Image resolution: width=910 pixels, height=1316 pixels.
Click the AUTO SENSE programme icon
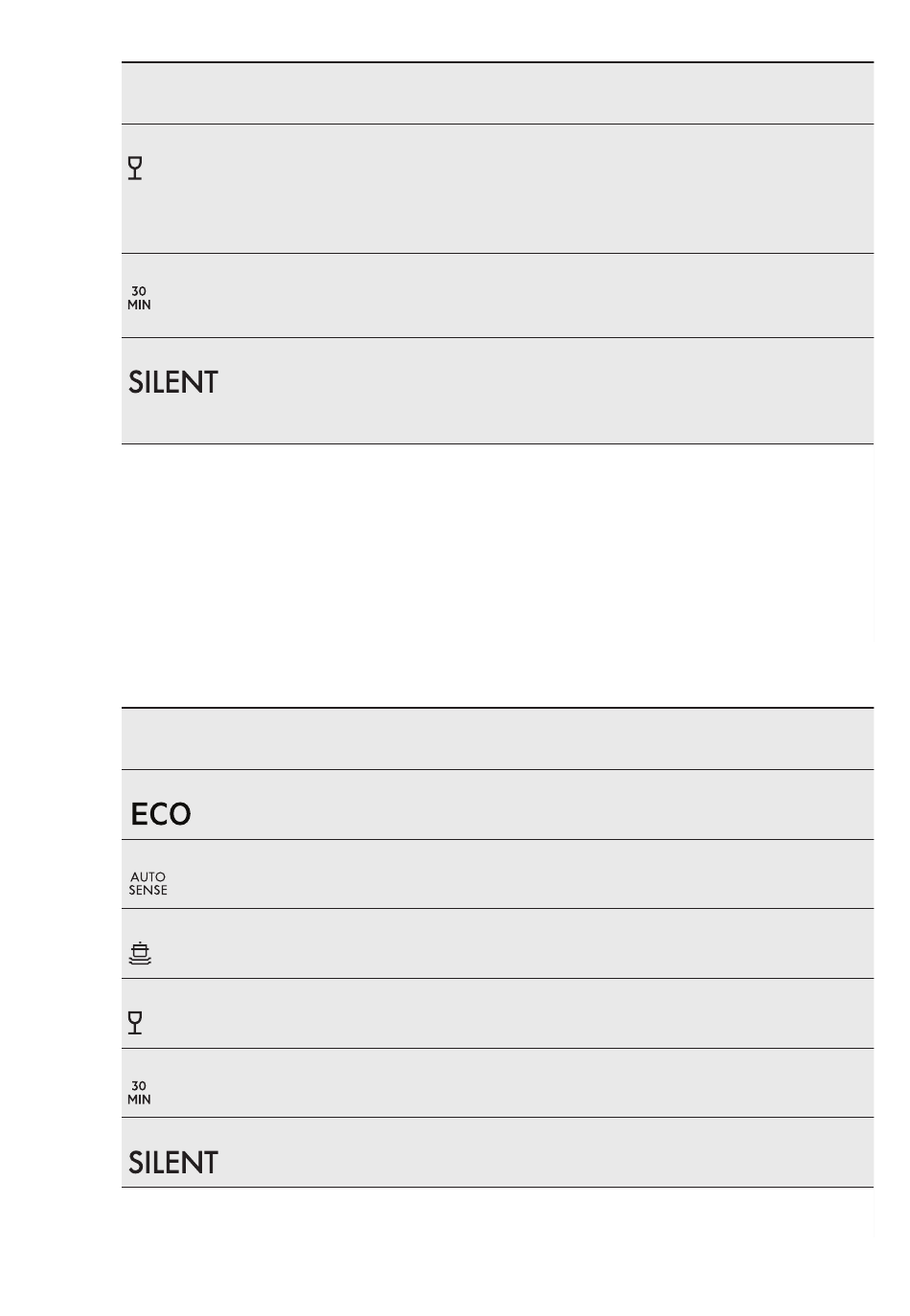[148, 883]
